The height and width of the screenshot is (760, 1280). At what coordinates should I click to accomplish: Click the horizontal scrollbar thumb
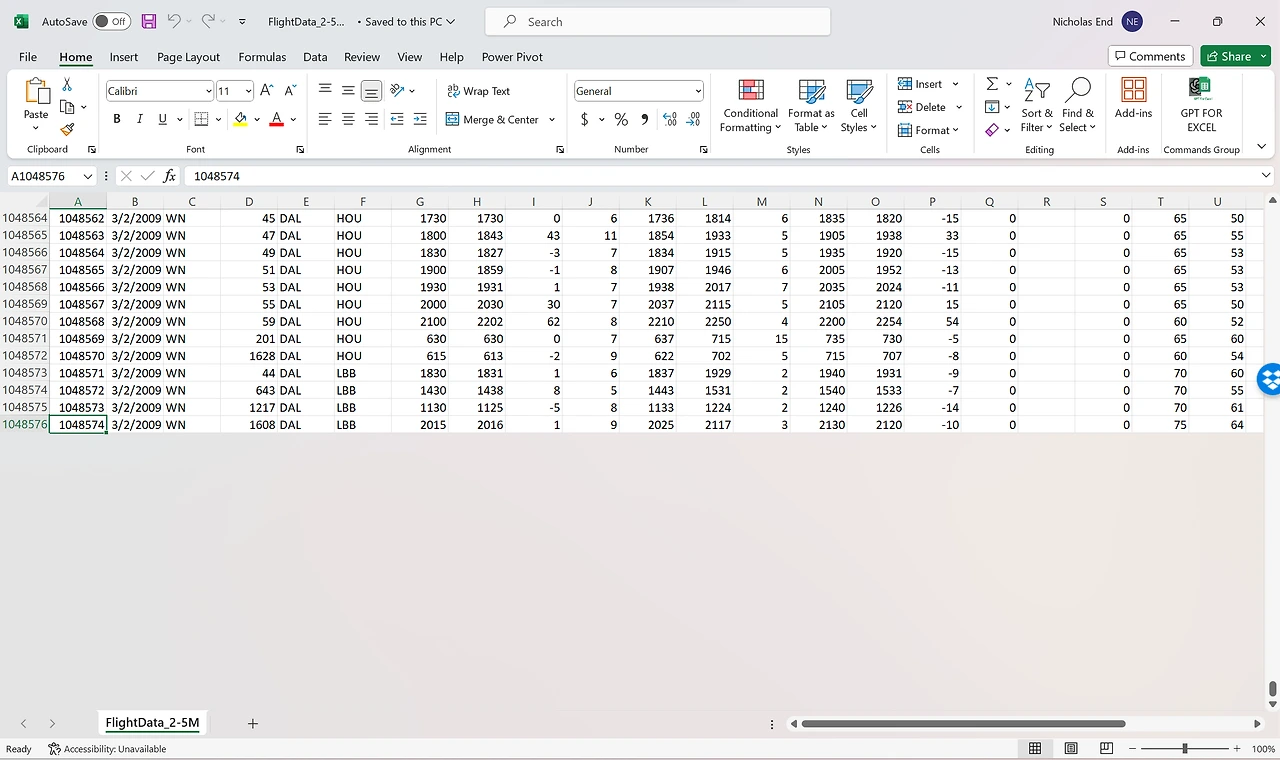[963, 723]
